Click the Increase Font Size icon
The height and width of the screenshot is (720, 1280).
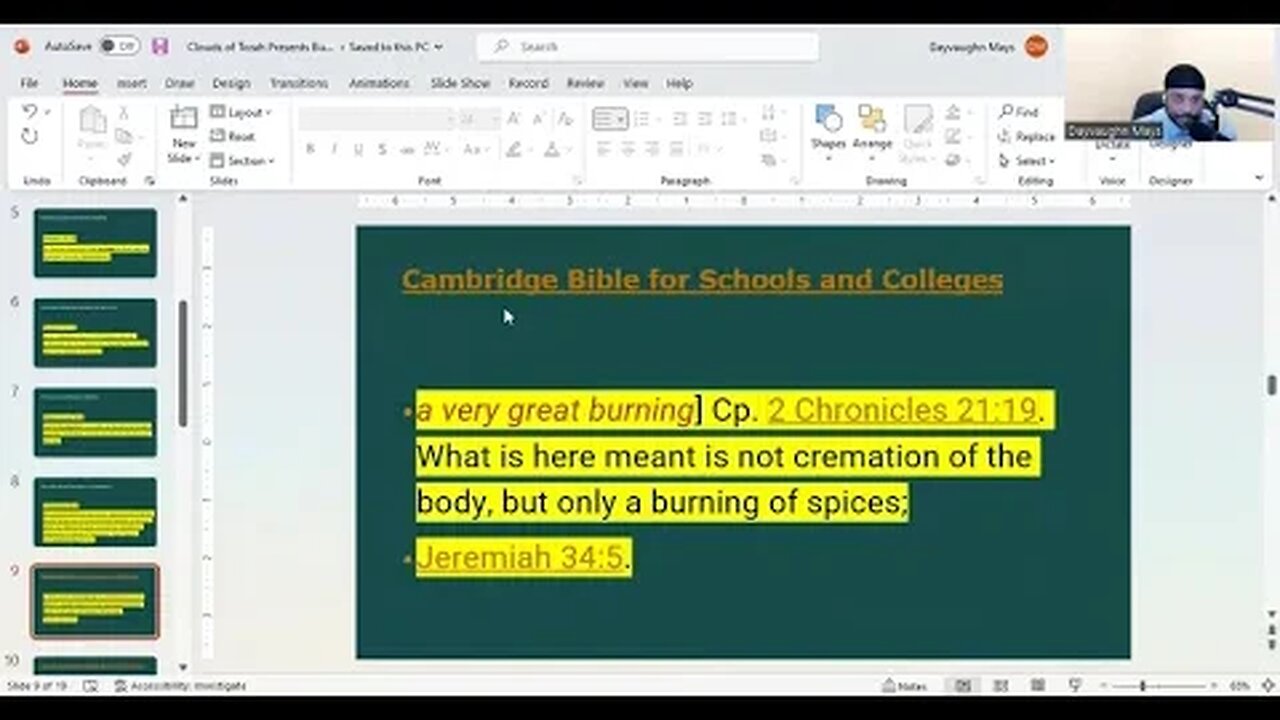pos(515,119)
